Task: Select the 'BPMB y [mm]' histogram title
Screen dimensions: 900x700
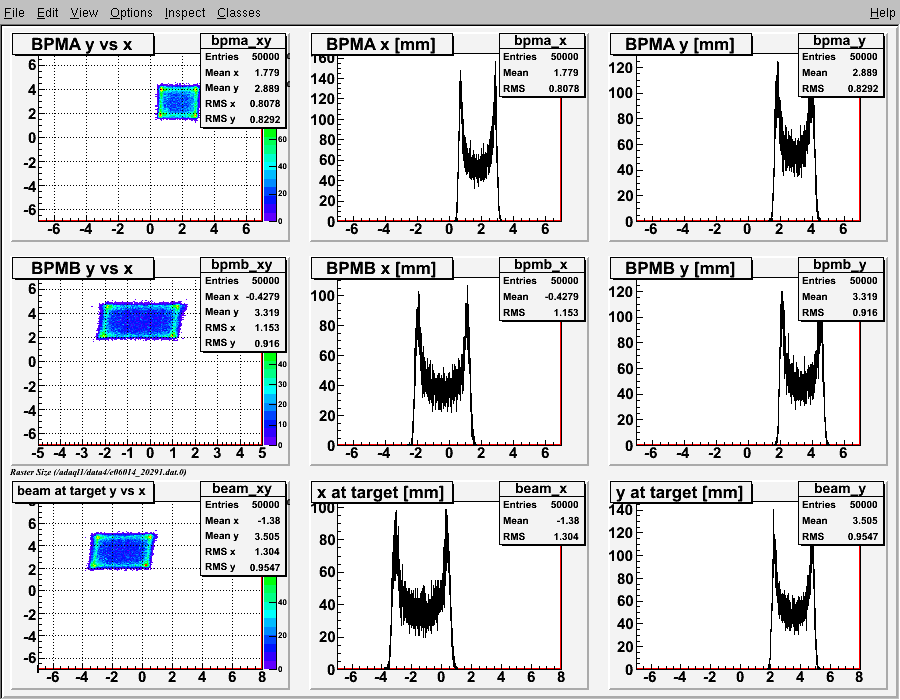Action: pos(681,268)
